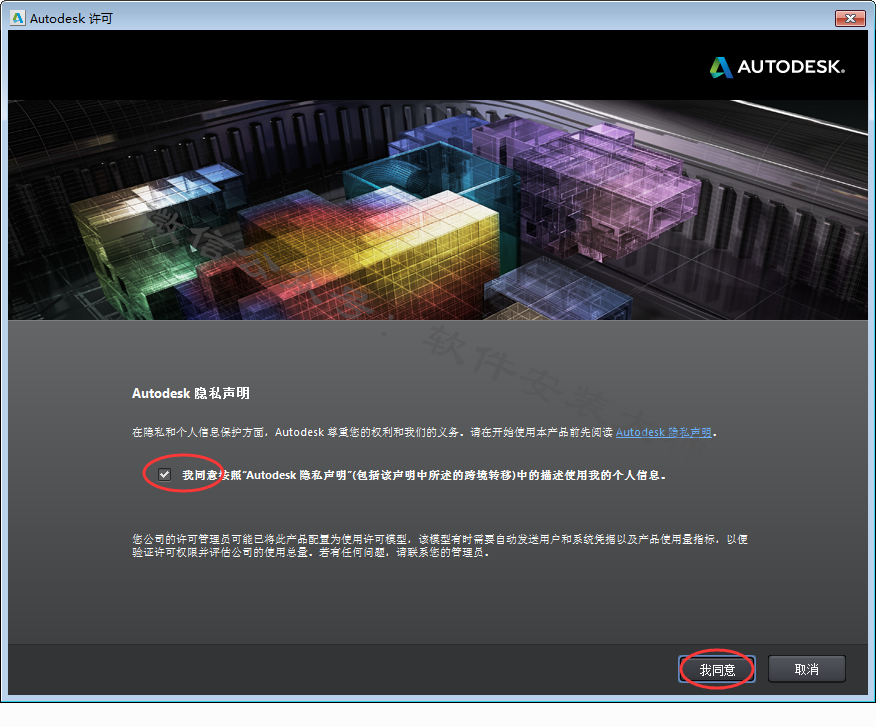Image resolution: width=876 pixels, height=727 pixels.
Task: Click the paragraph beginning 您公司的许可管理员
Action: tap(440, 546)
